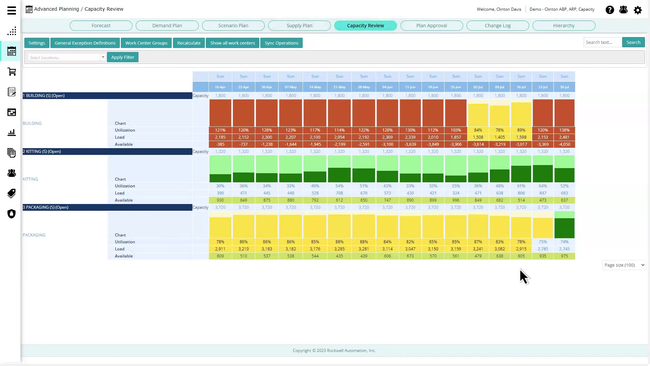Click the Recalculate button
650x366 pixels.
[189, 43]
